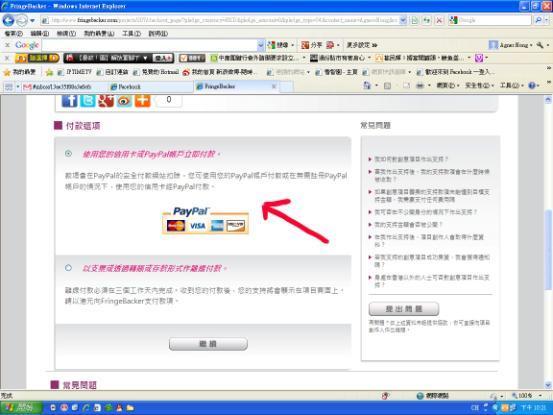Share the page on Twitter
This screenshot has width=553, height=415.
click(87, 101)
